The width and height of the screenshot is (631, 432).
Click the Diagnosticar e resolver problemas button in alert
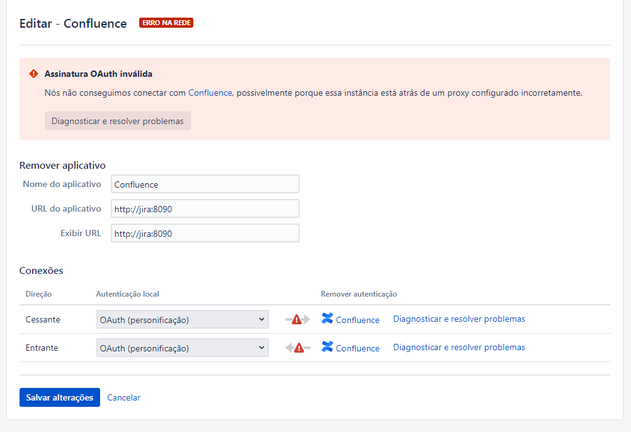[x=118, y=121]
